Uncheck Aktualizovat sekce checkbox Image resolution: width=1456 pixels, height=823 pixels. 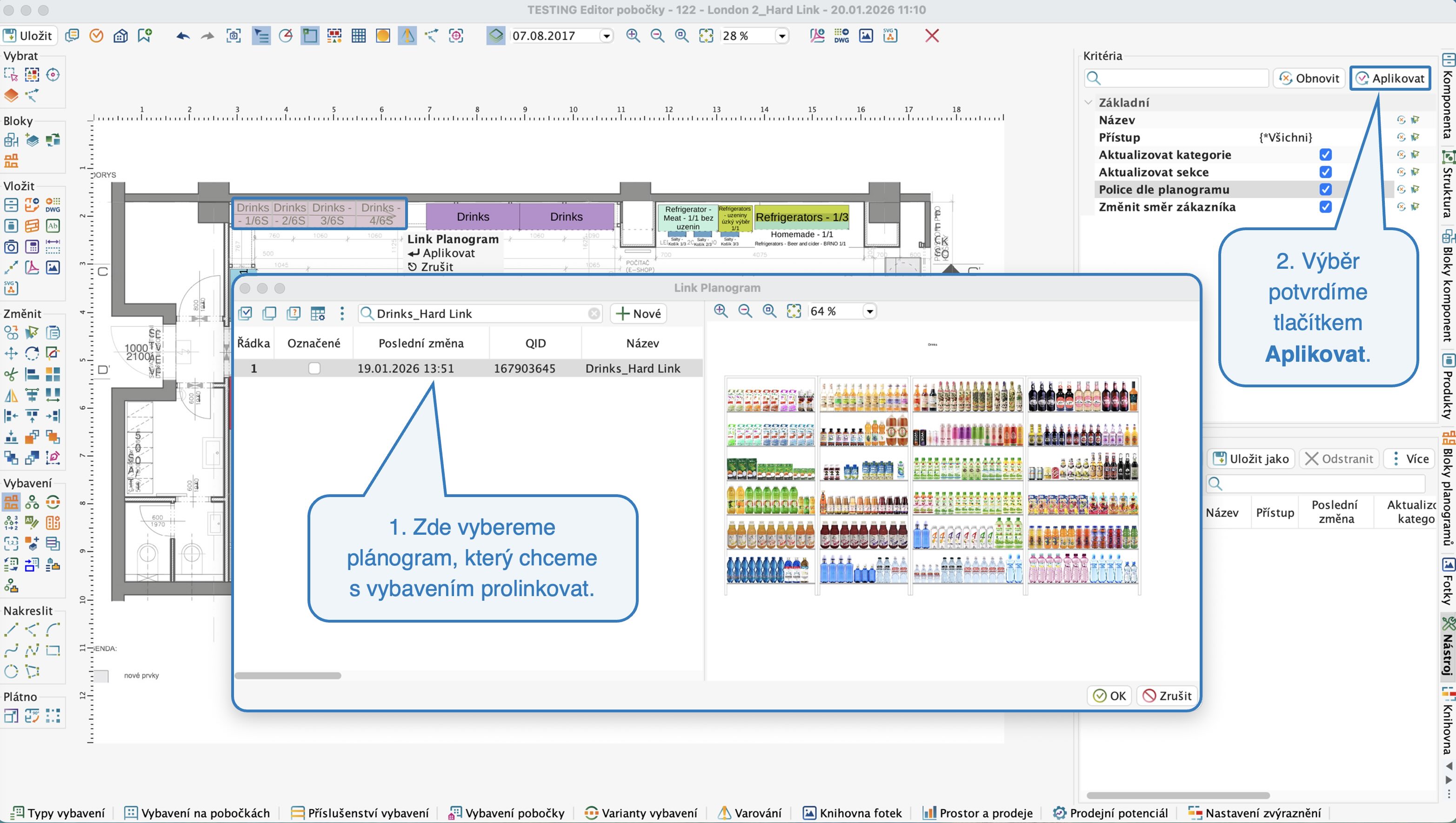click(1325, 172)
